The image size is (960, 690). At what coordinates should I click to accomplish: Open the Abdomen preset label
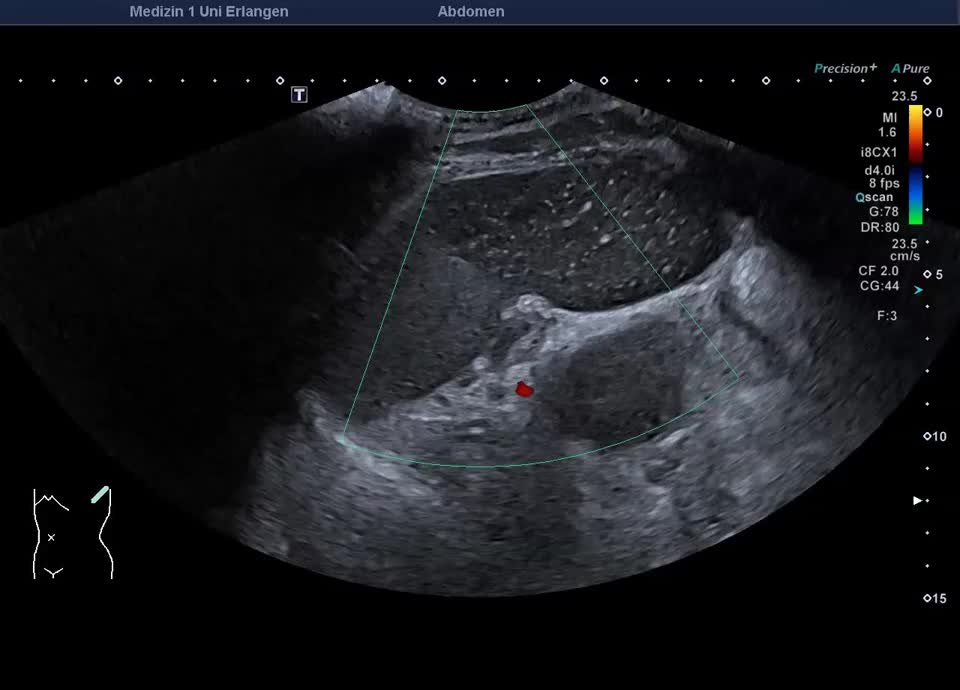[x=470, y=12]
